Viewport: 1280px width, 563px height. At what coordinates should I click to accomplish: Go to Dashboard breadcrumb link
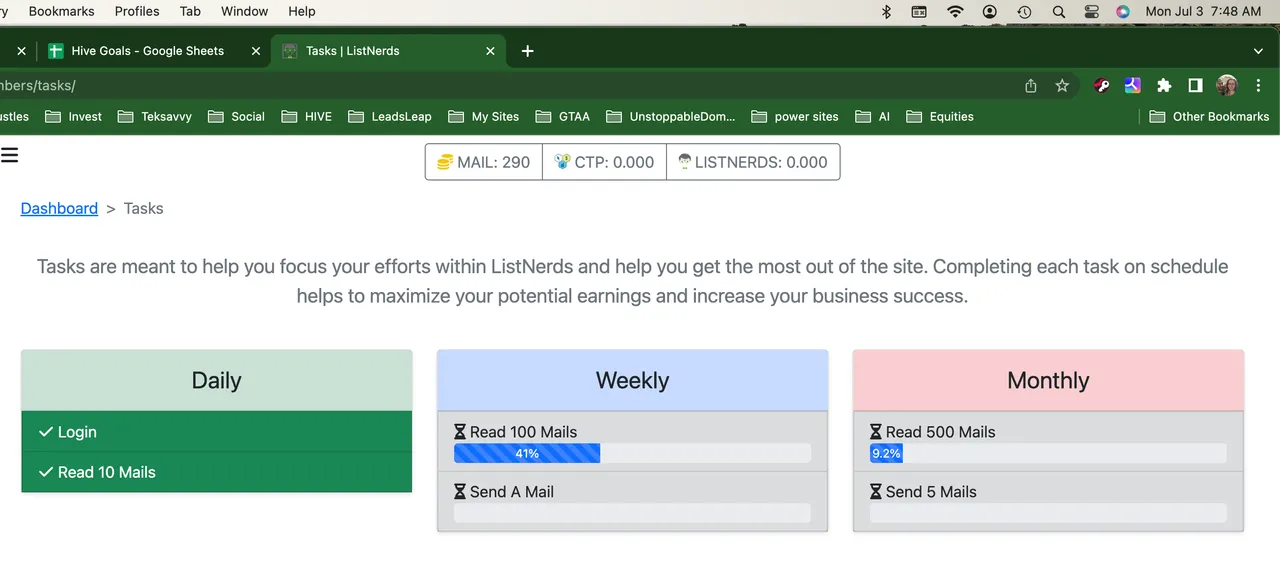(59, 208)
